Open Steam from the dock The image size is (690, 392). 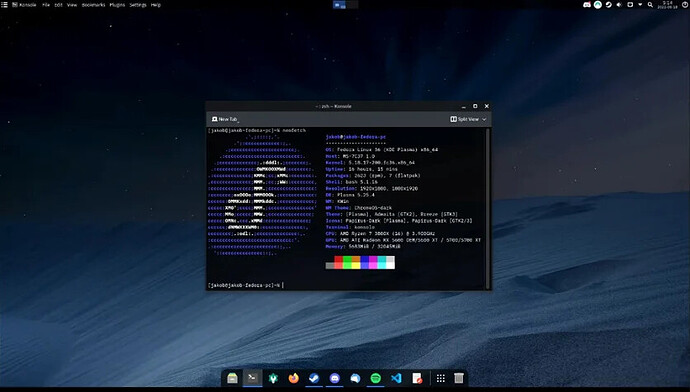click(314, 378)
